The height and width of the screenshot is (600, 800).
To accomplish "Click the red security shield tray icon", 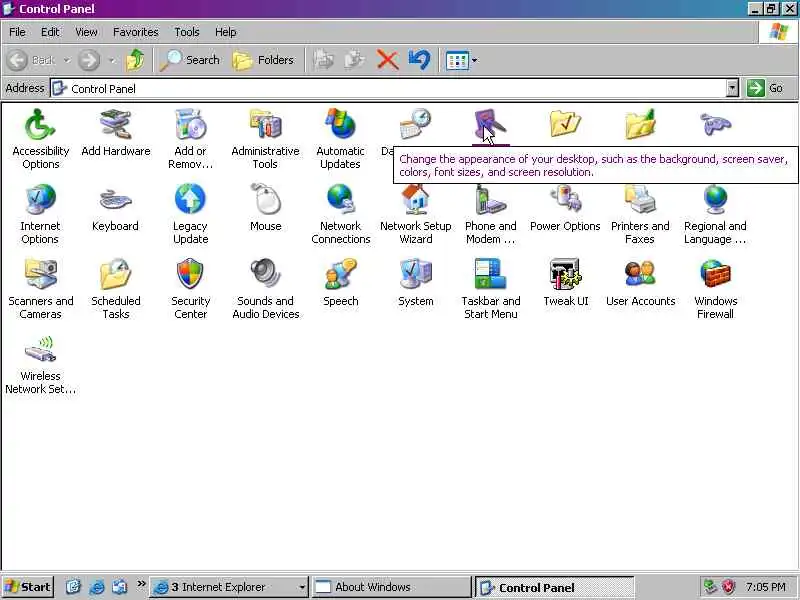I will coord(729,587).
